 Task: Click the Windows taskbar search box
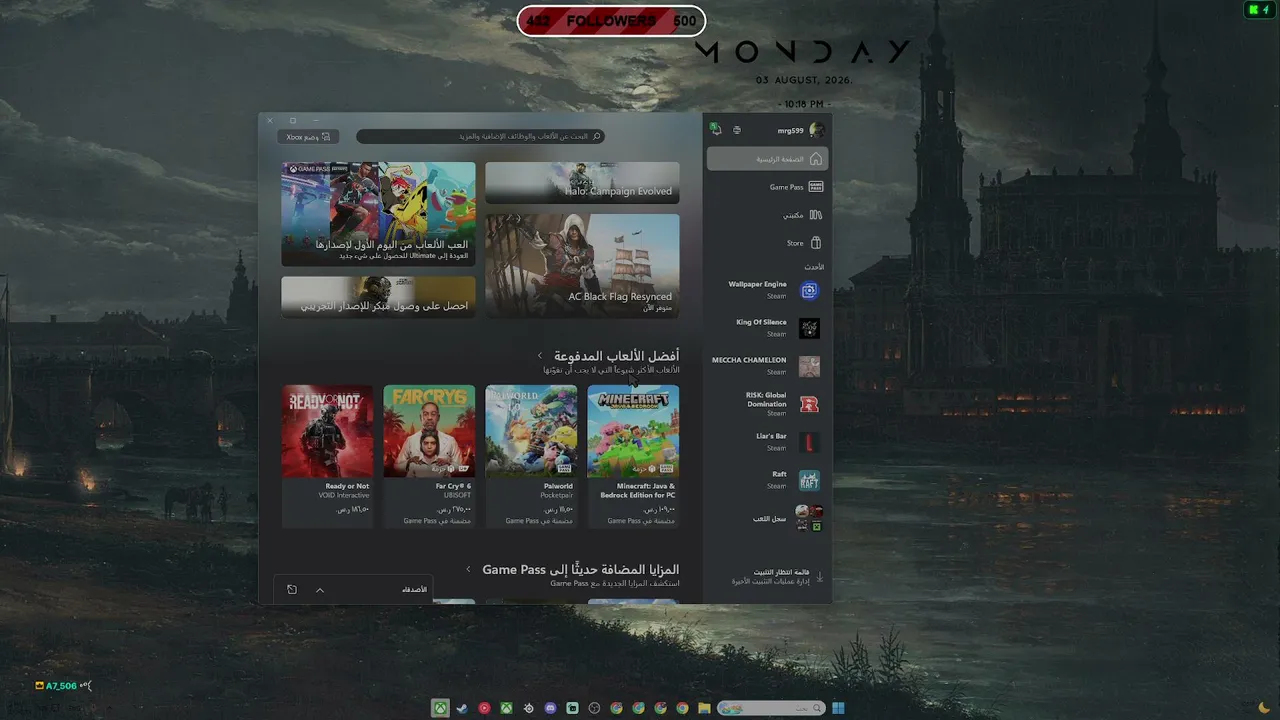[x=771, y=708]
